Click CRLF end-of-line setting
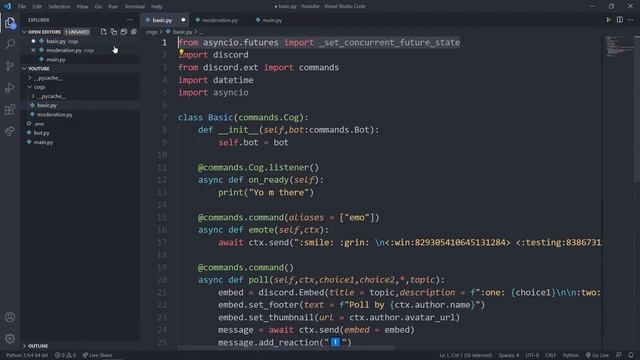This screenshot has width=640, height=360. pyautogui.click(x=551, y=355)
